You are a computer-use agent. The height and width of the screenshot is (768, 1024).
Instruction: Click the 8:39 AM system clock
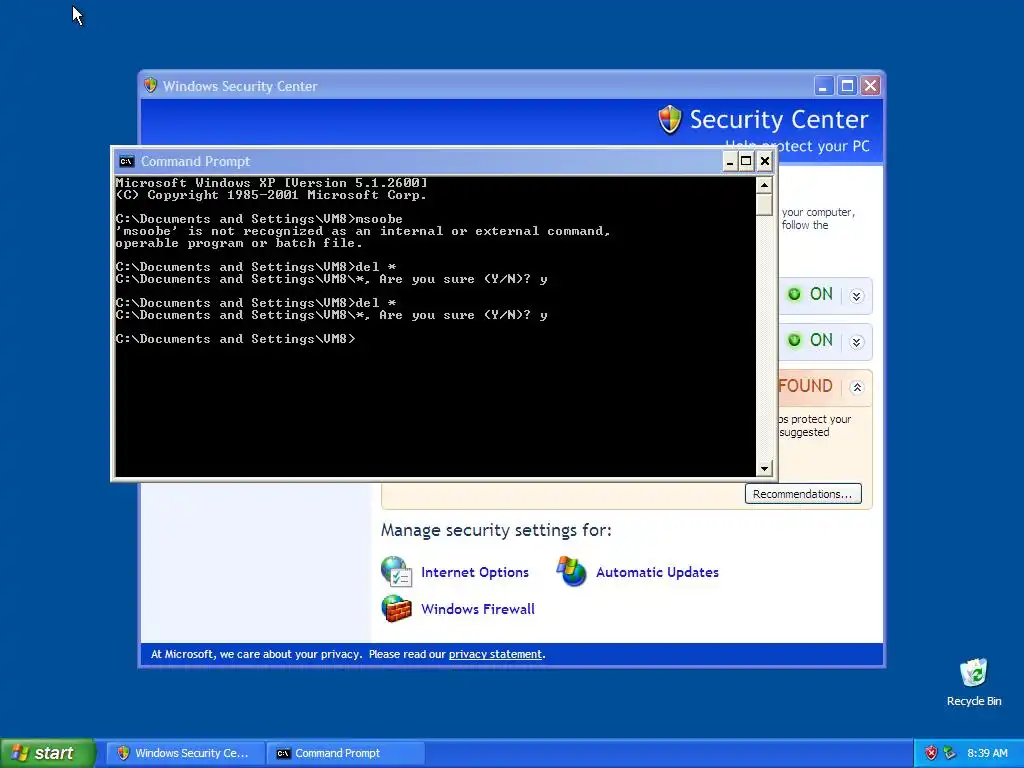click(987, 753)
